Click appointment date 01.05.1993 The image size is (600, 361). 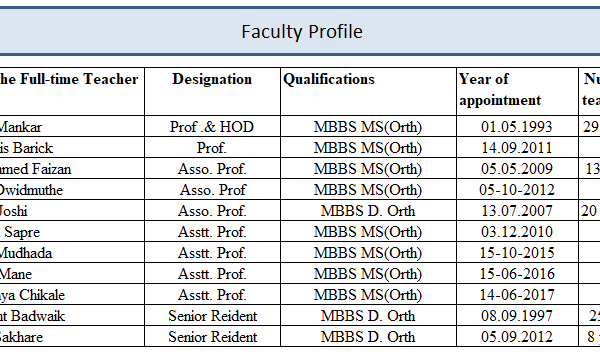tap(517, 127)
